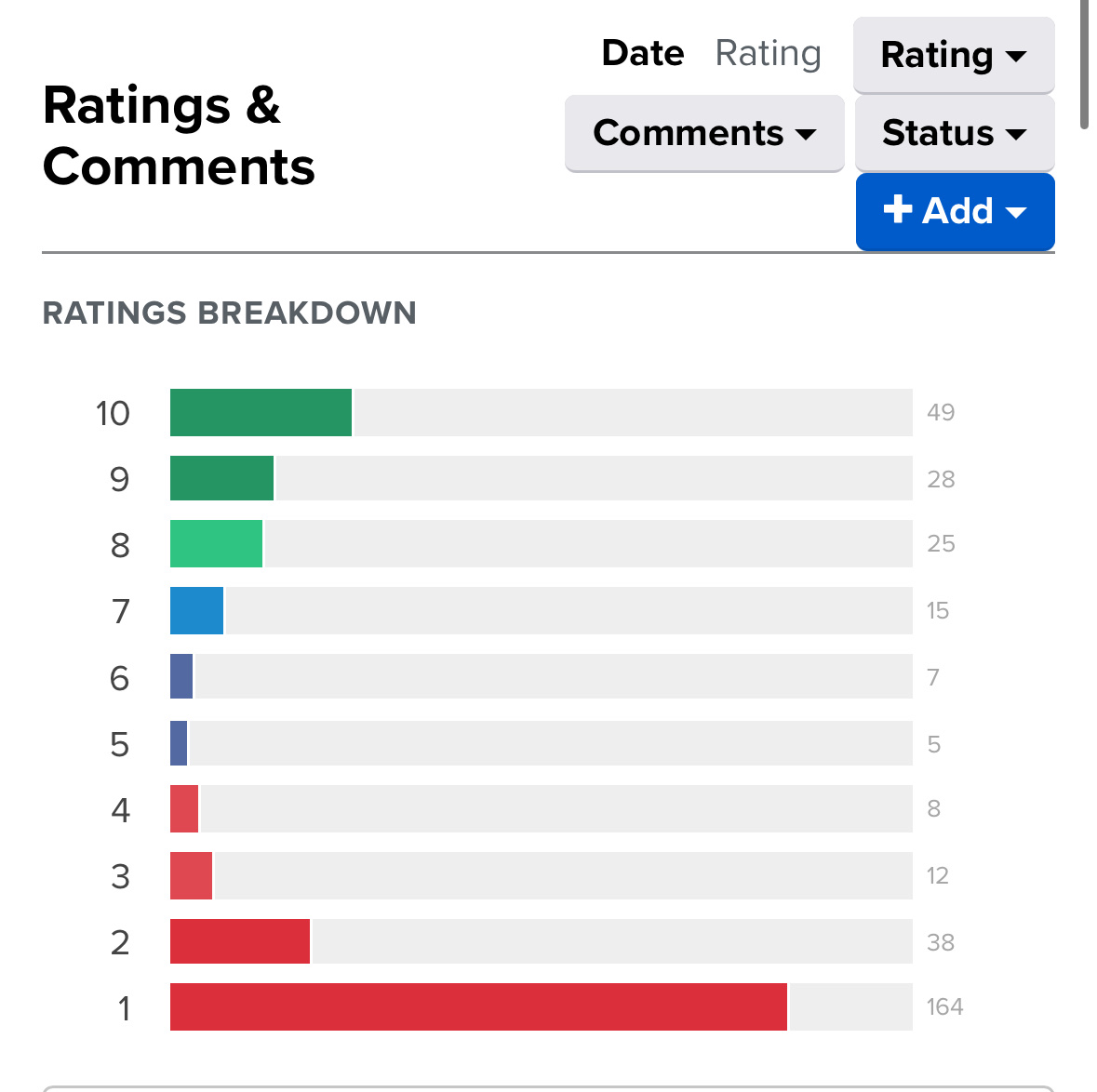Expand the Comments filter dropdown

(704, 133)
